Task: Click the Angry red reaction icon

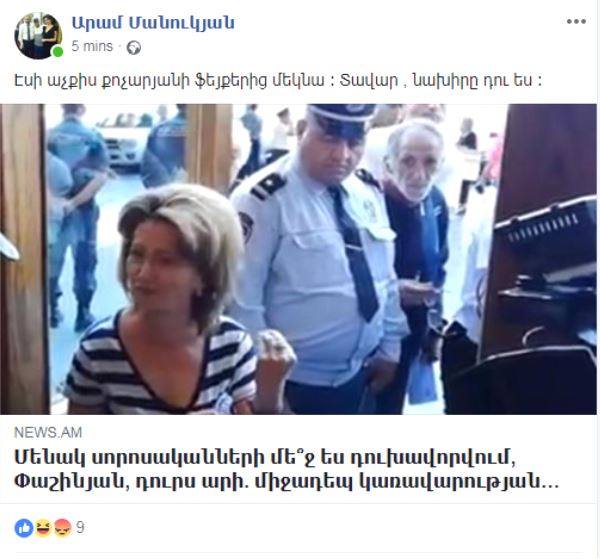Action: [x=62, y=528]
